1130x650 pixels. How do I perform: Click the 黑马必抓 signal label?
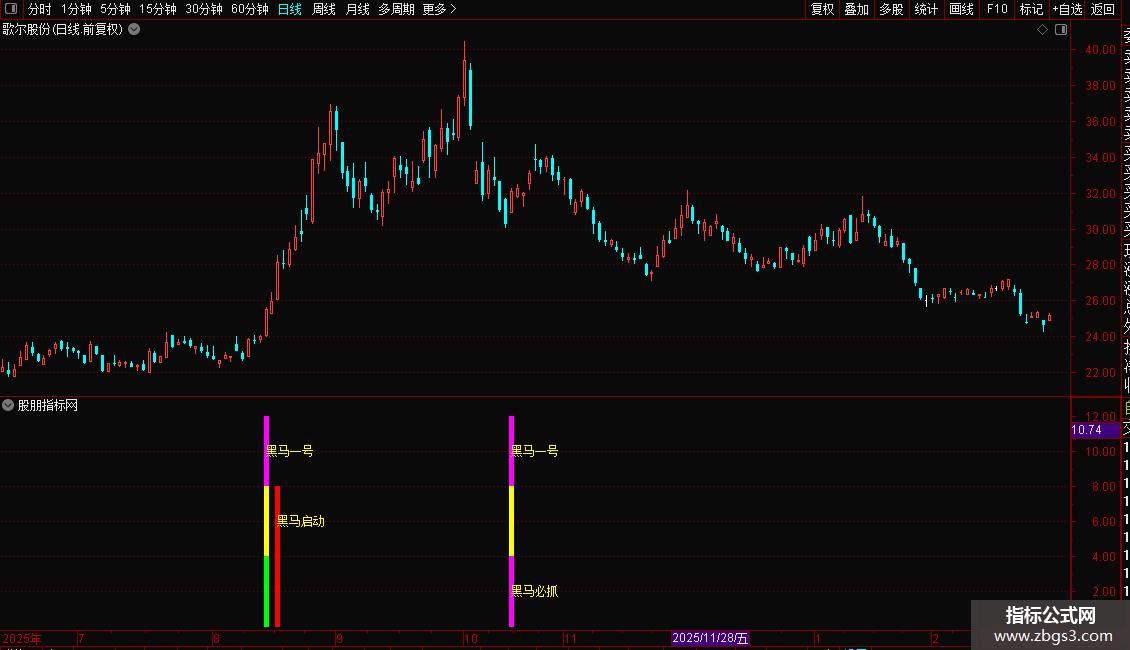[x=534, y=591]
